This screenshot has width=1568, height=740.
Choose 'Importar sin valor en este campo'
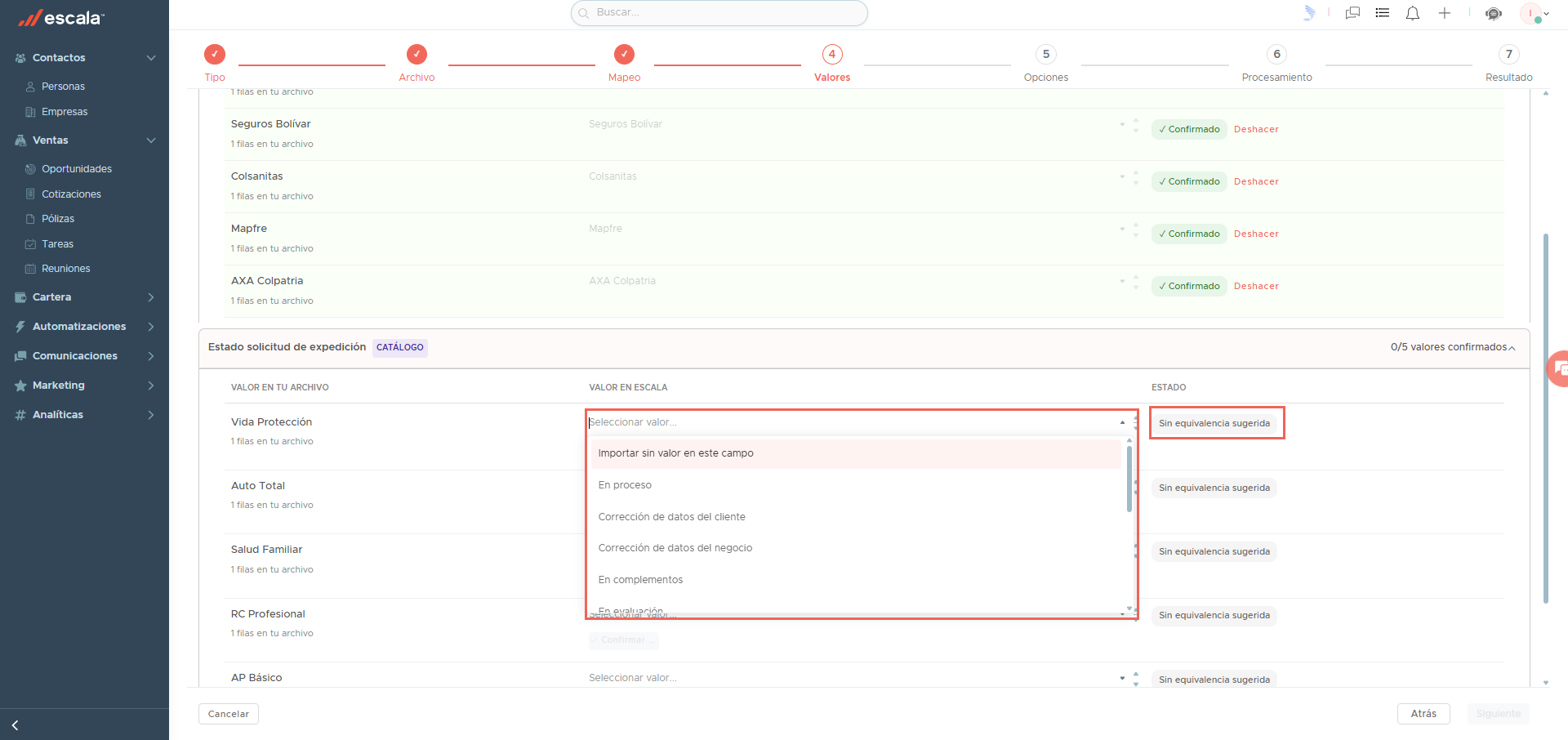[x=856, y=453]
